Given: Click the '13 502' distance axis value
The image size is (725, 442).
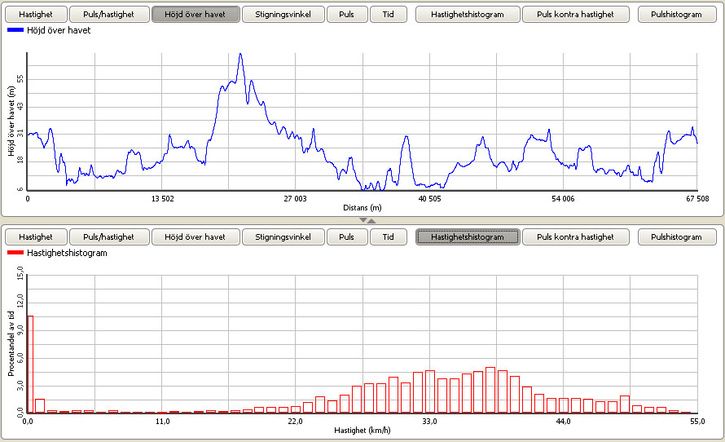Looking at the screenshot, I should pyautogui.click(x=163, y=199).
